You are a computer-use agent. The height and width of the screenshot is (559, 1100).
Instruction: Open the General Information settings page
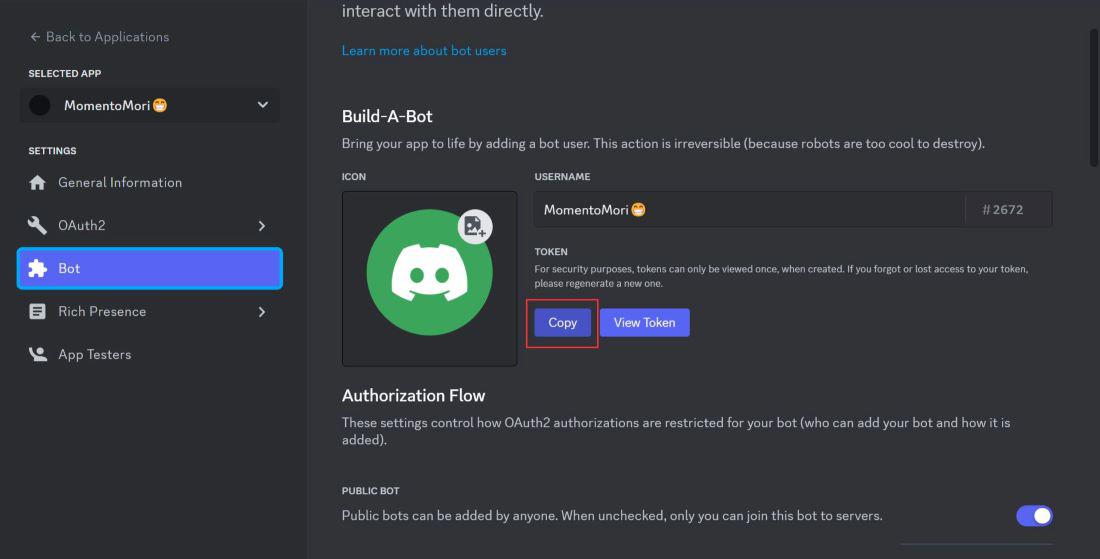120,183
